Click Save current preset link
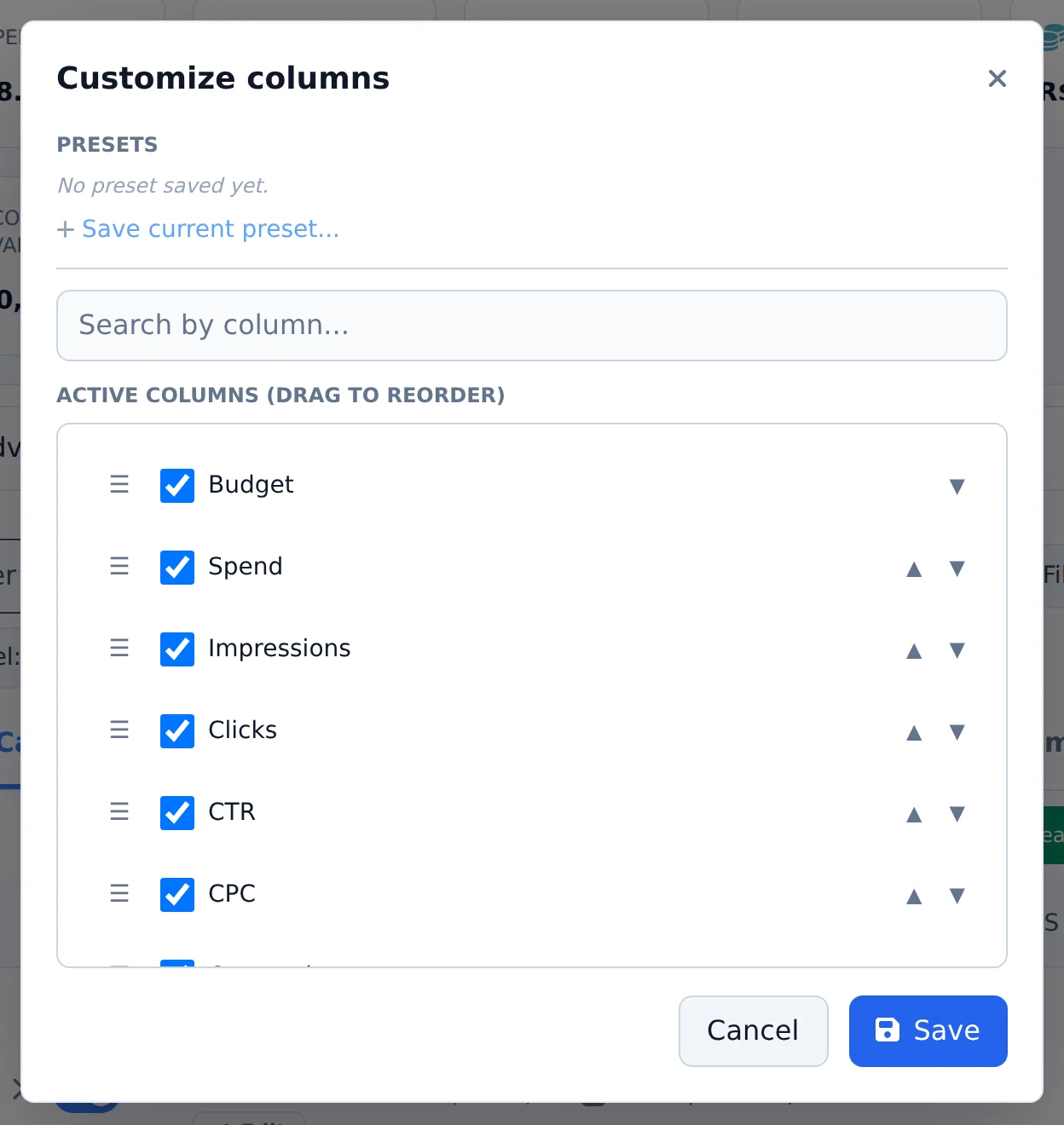Image resolution: width=1064 pixels, height=1125 pixels. point(198,228)
